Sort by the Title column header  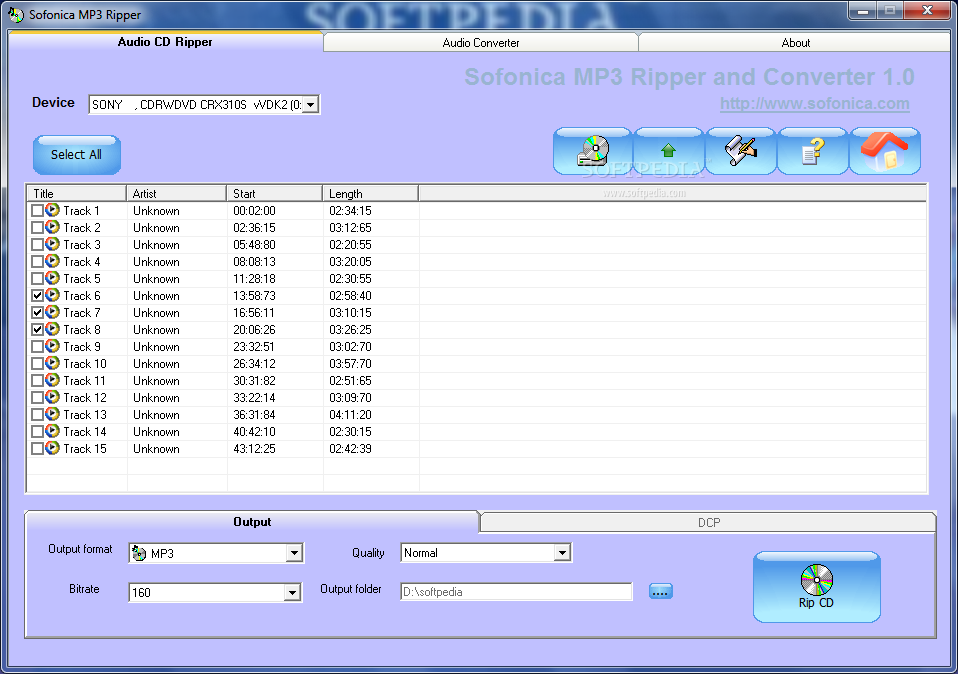click(x=77, y=194)
